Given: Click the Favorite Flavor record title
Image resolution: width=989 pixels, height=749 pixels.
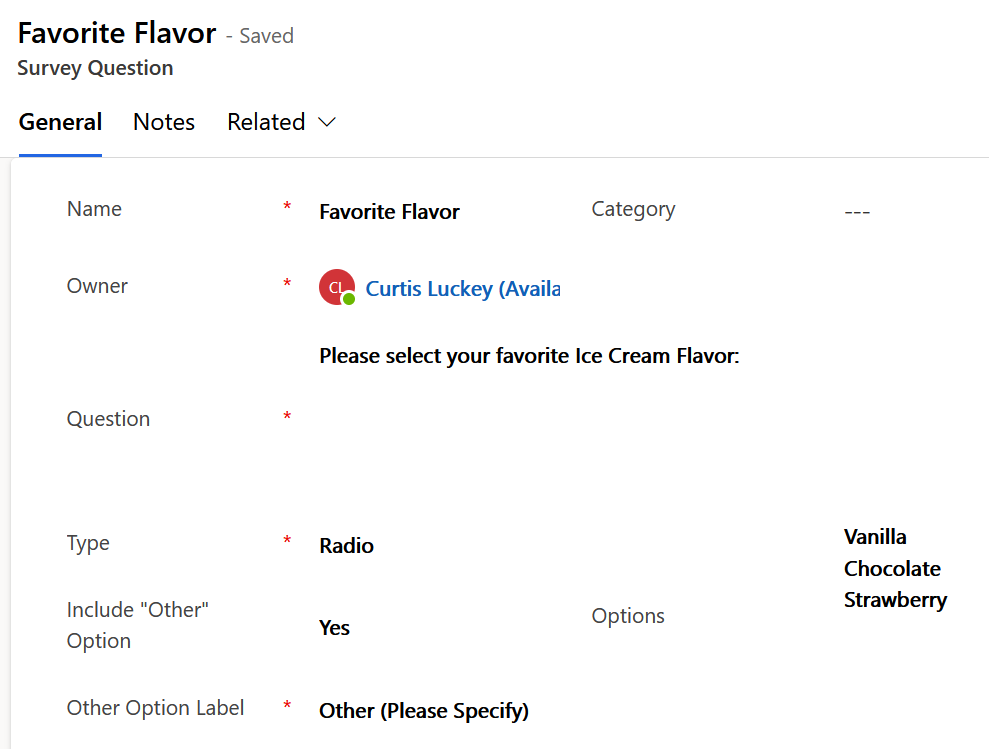Looking at the screenshot, I should coord(117,33).
